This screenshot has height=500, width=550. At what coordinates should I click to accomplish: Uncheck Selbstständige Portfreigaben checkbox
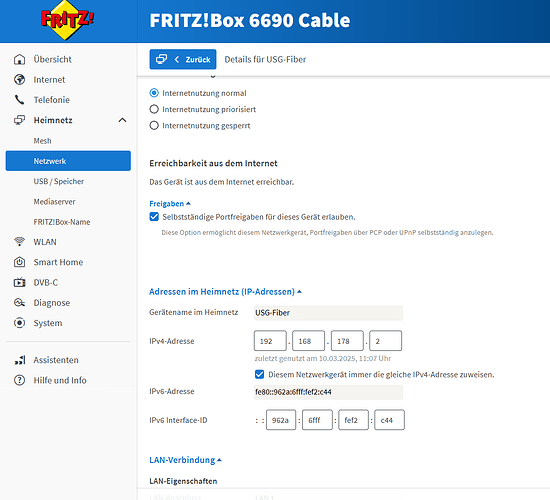(x=154, y=216)
